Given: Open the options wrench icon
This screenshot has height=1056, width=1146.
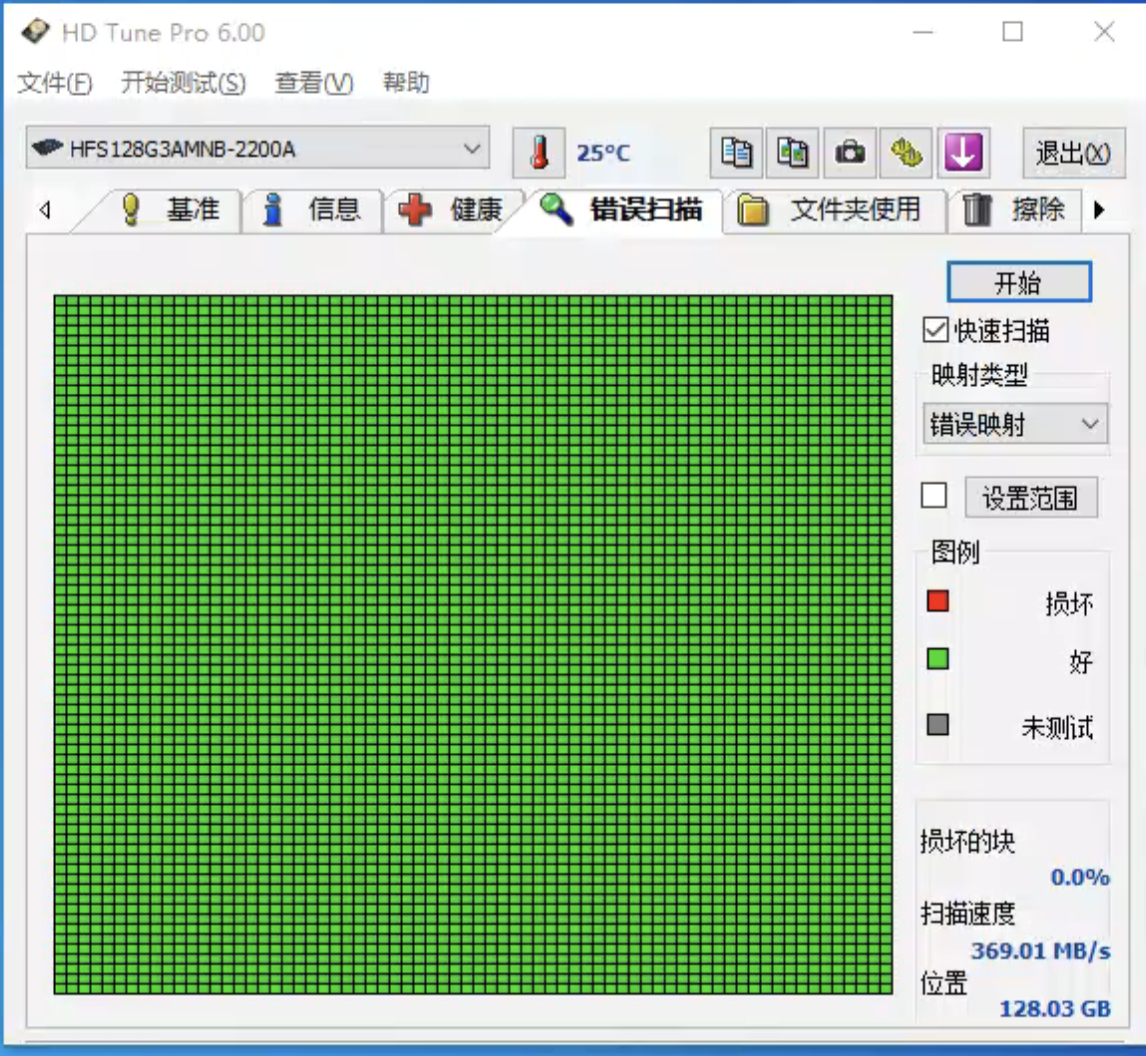Looking at the screenshot, I should pos(906,153).
